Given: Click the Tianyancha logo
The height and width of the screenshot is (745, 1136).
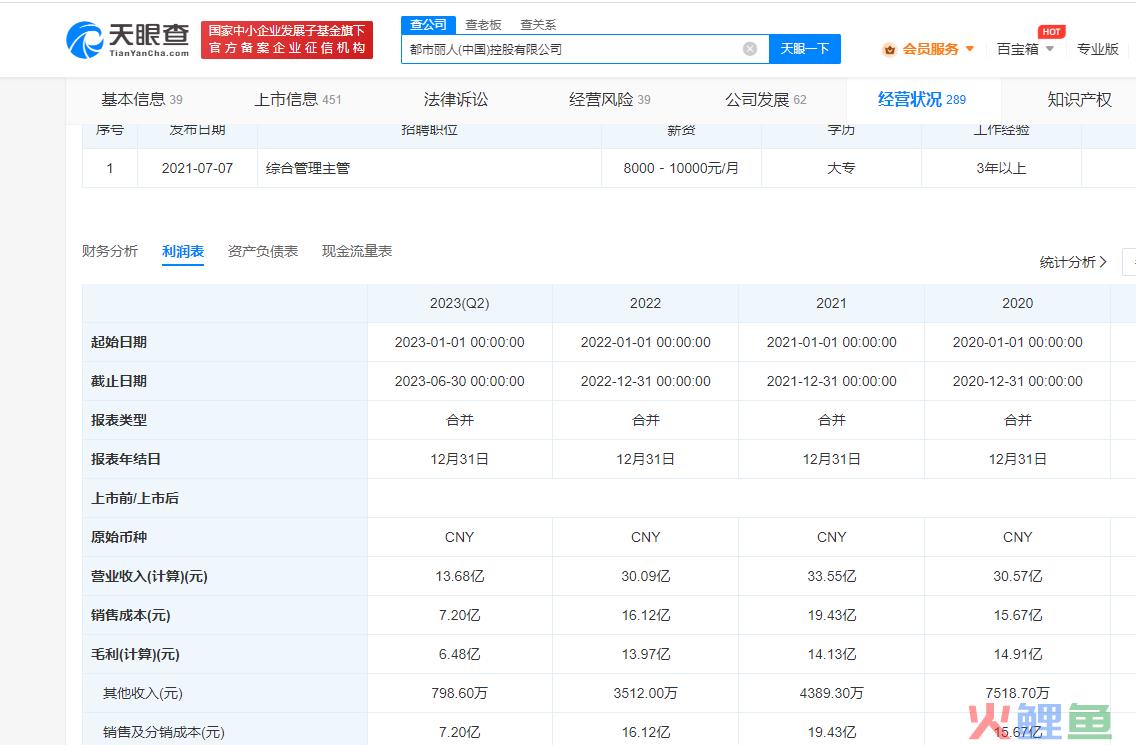Looking at the screenshot, I should point(127,39).
